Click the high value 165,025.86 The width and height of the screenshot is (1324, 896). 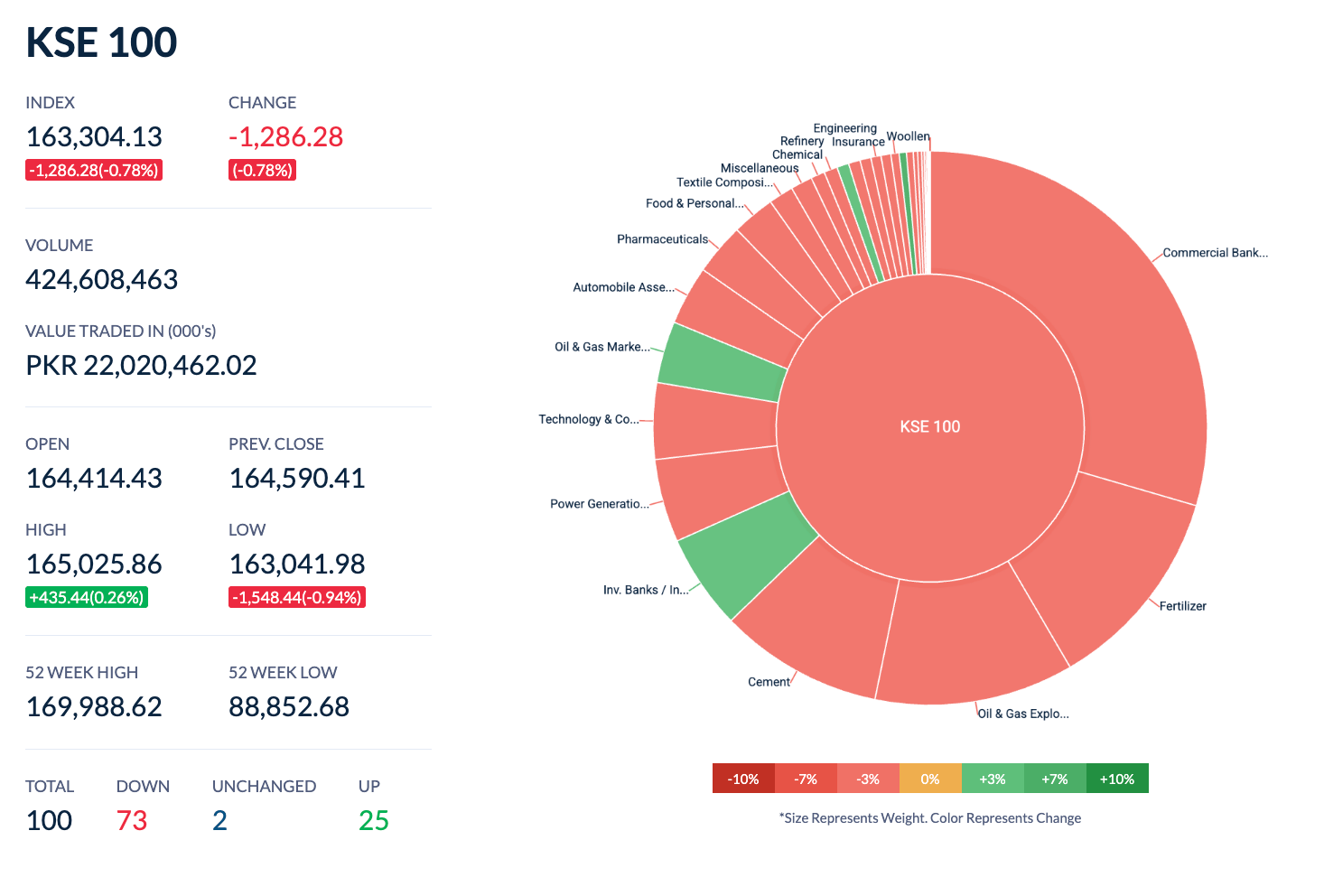click(x=94, y=564)
